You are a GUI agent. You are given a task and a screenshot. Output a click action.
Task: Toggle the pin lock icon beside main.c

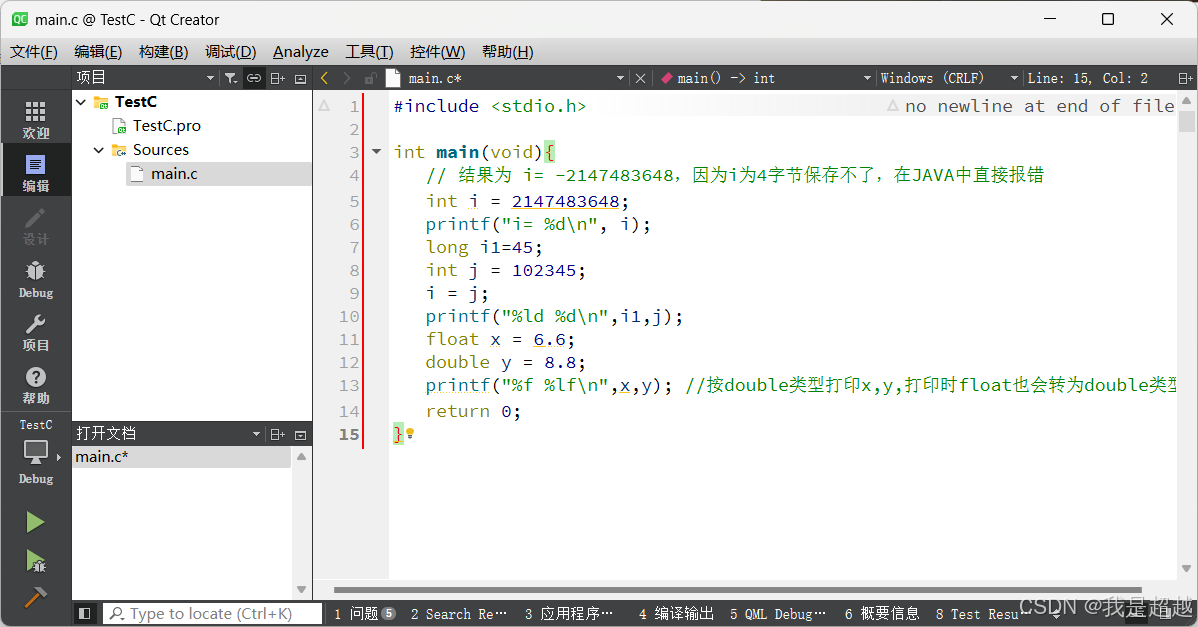coord(371,77)
